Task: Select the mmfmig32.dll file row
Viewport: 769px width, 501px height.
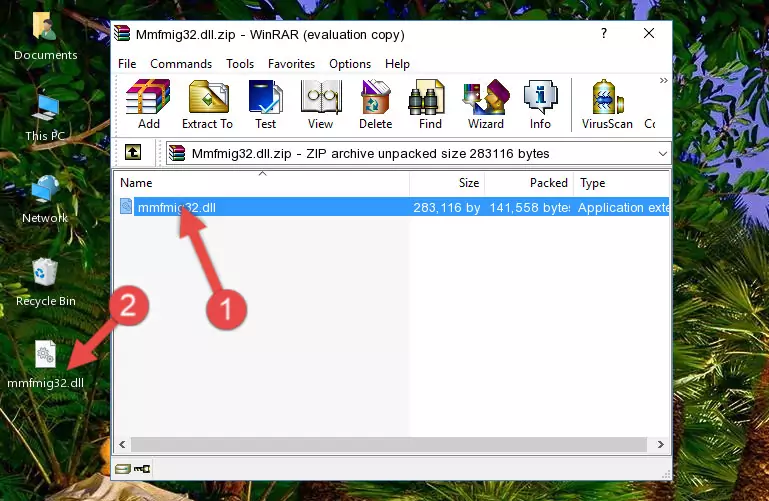Action: [393, 207]
